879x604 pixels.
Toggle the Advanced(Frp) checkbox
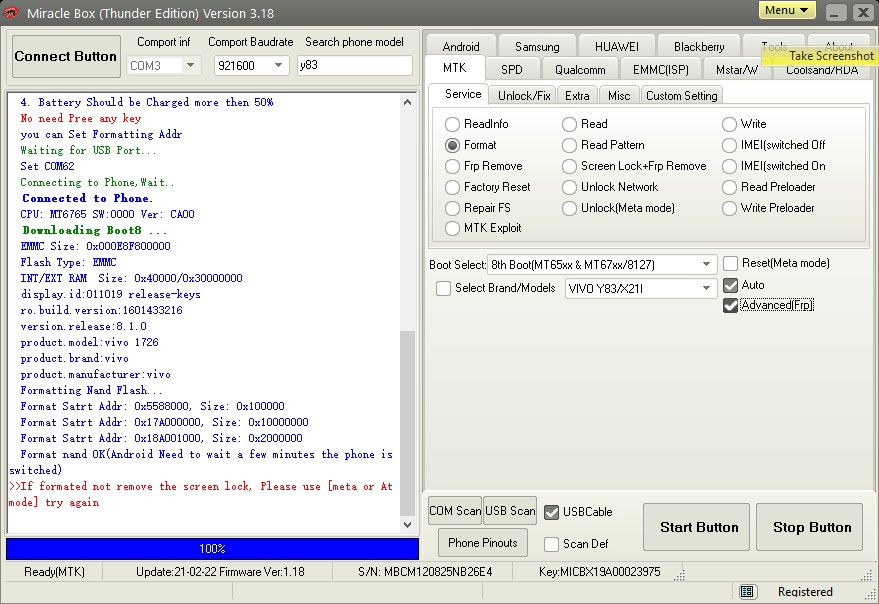(730, 305)
